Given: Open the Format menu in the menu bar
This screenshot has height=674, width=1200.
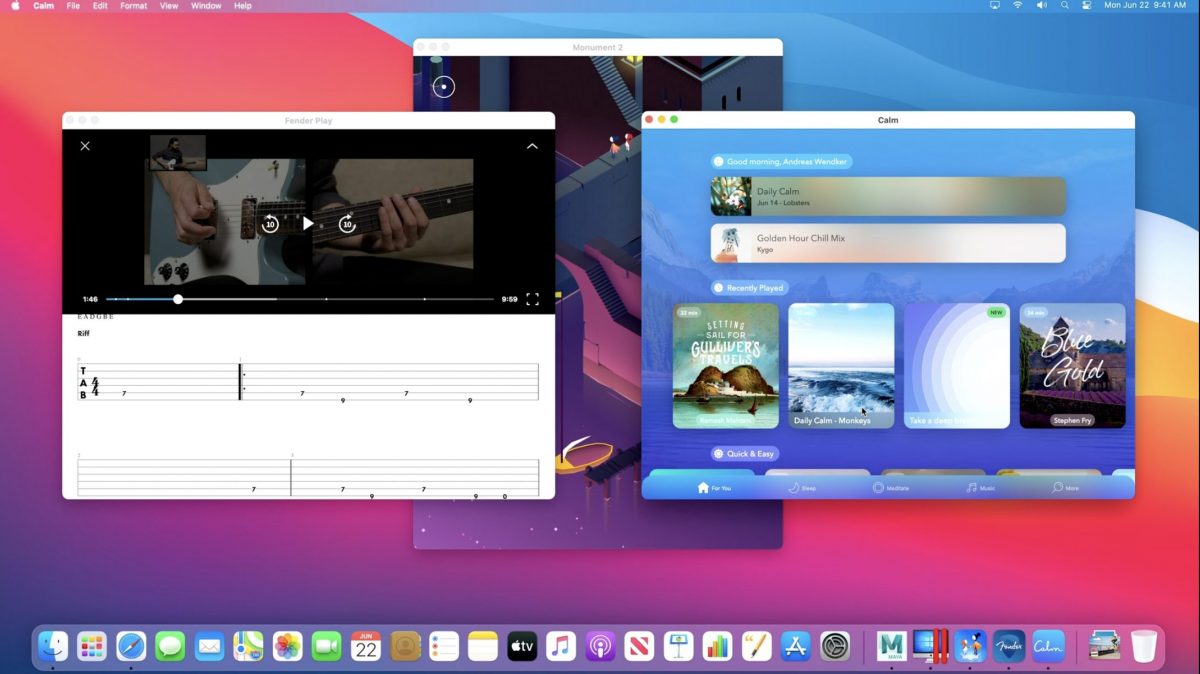Looking at the screenshot, I should tap(133, 6).
